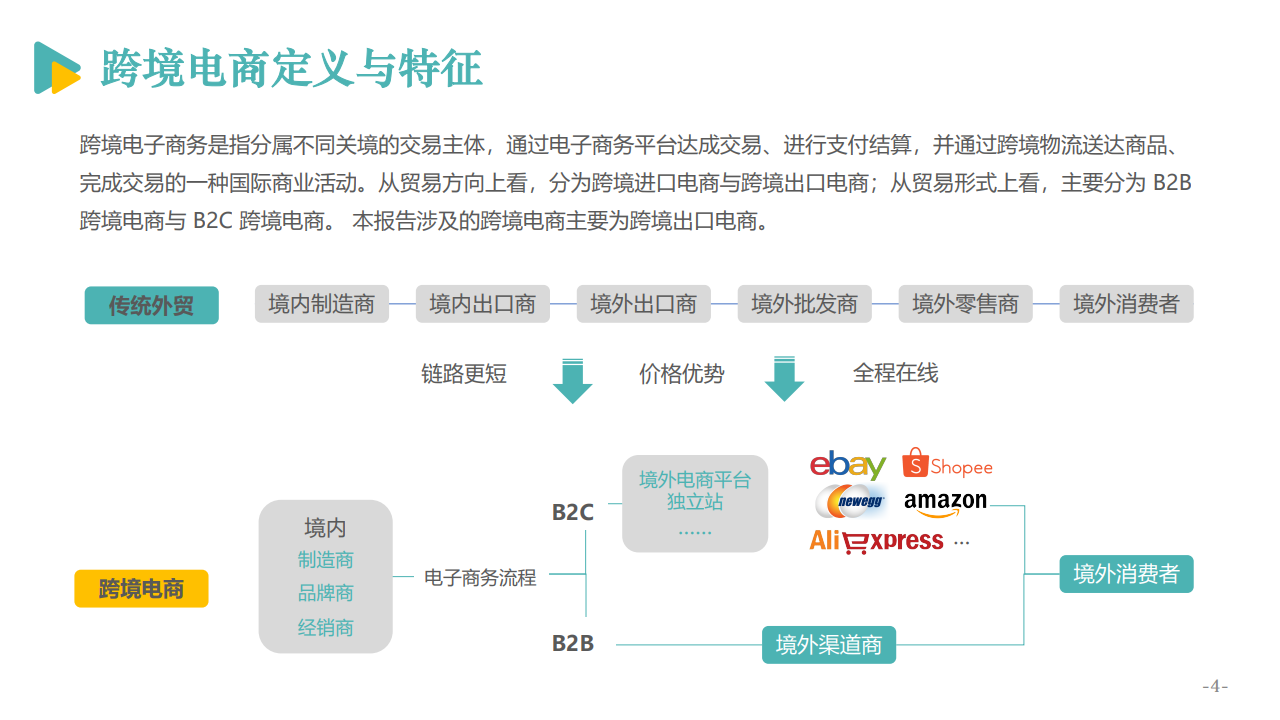Image resolution: width=1280 pixels, height=720 pixels.
Task: Click the 境外零售商 box
Action: (965, 304)
